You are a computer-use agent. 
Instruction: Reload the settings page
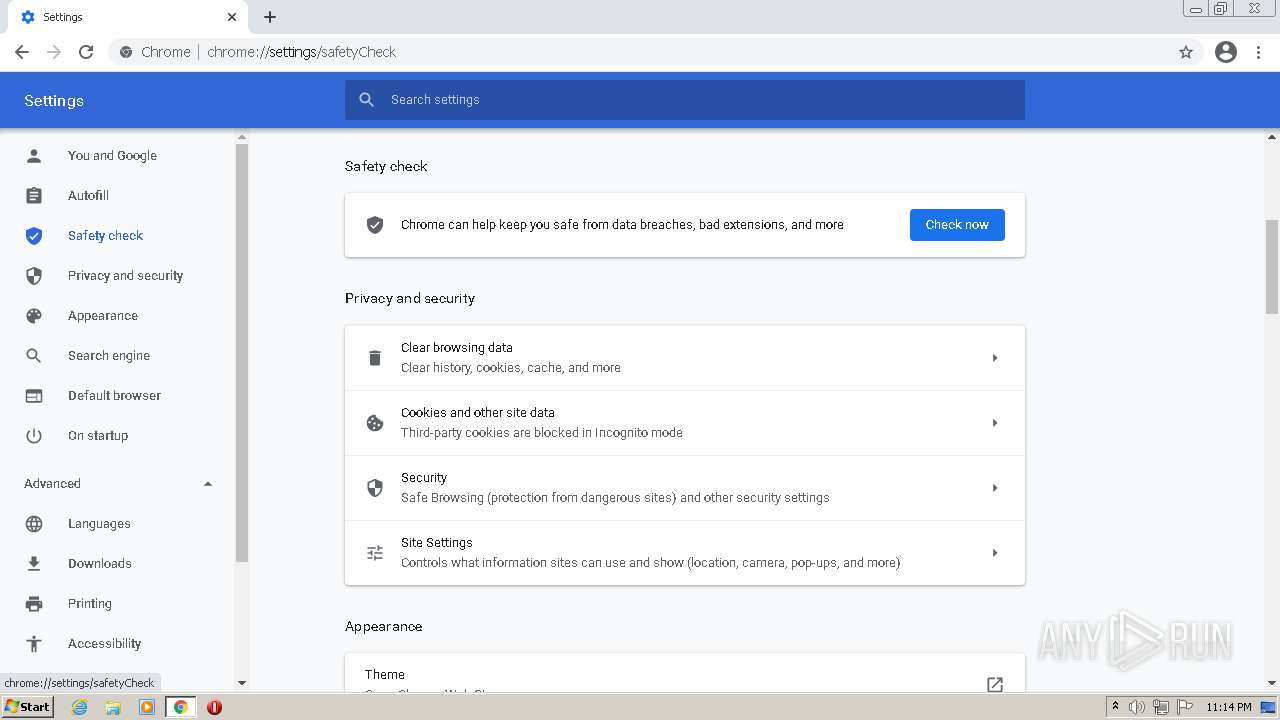(x=86, y=52)
